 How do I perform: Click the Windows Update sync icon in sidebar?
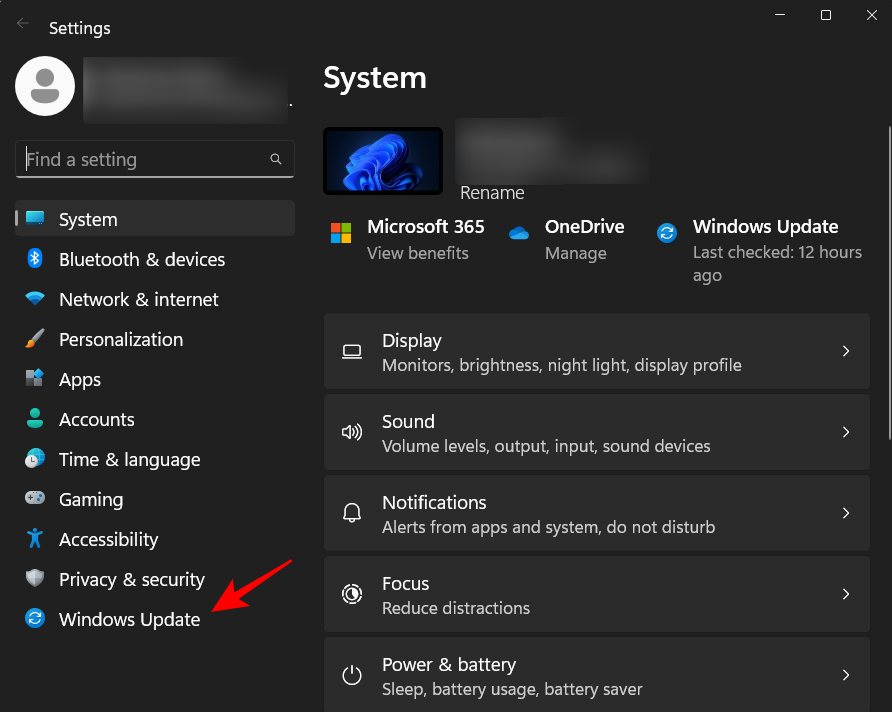[x=35, y=618]
